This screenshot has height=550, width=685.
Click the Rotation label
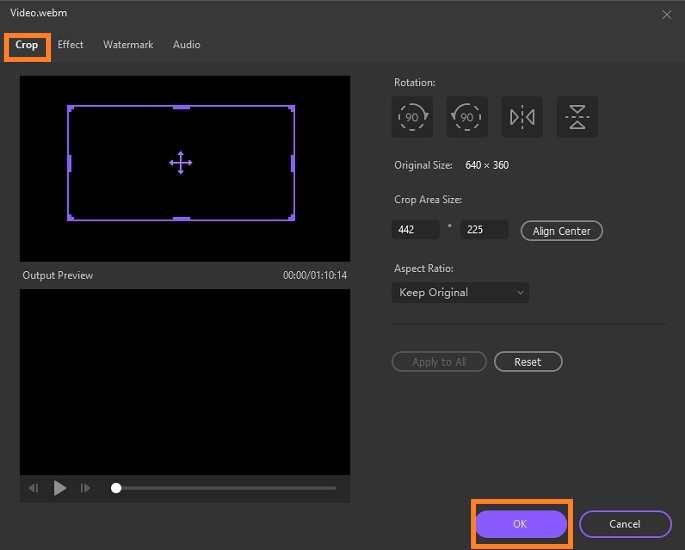click(415, 83)
